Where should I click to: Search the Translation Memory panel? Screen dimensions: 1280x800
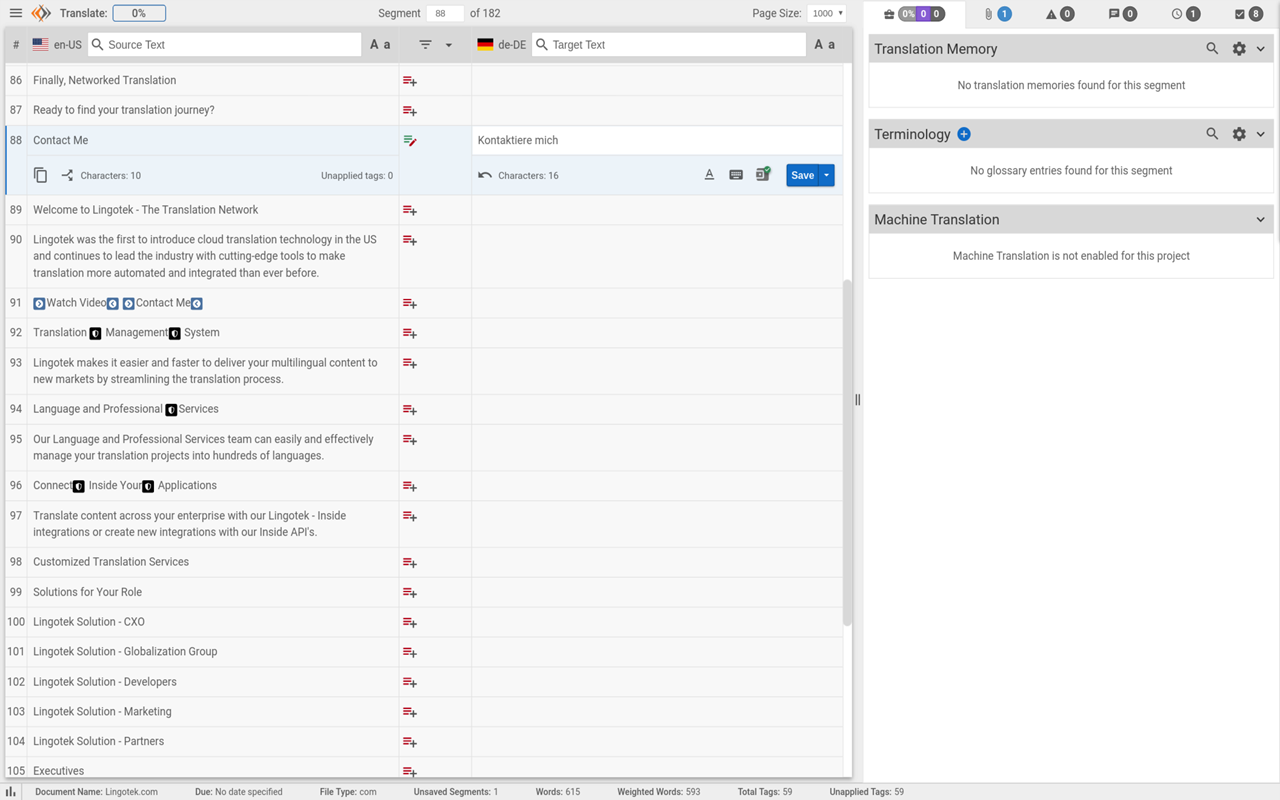coord(1212,49)
